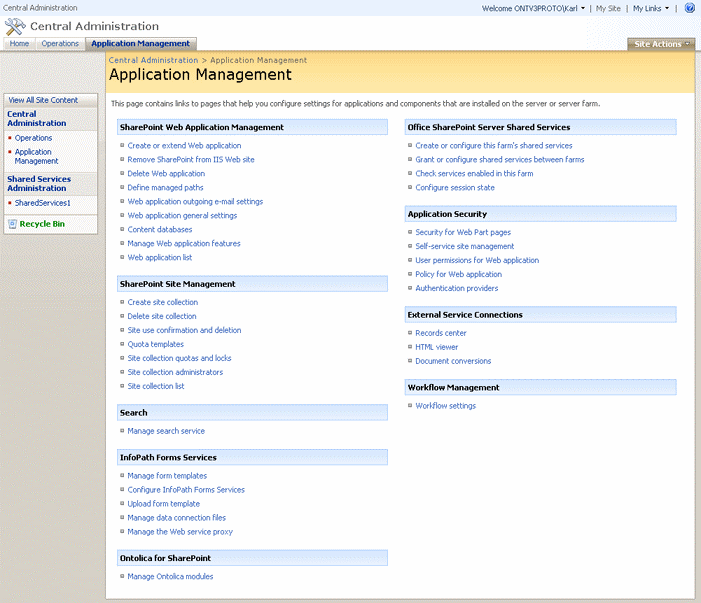
Task: Open Manage search service
Action: pyautogui.click(x=166, y=431)
